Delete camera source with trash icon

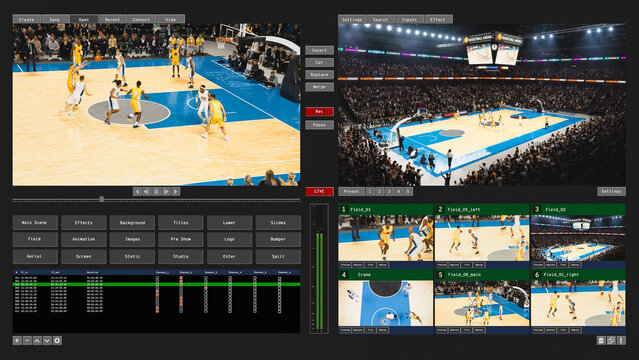[x=601, y=340]
